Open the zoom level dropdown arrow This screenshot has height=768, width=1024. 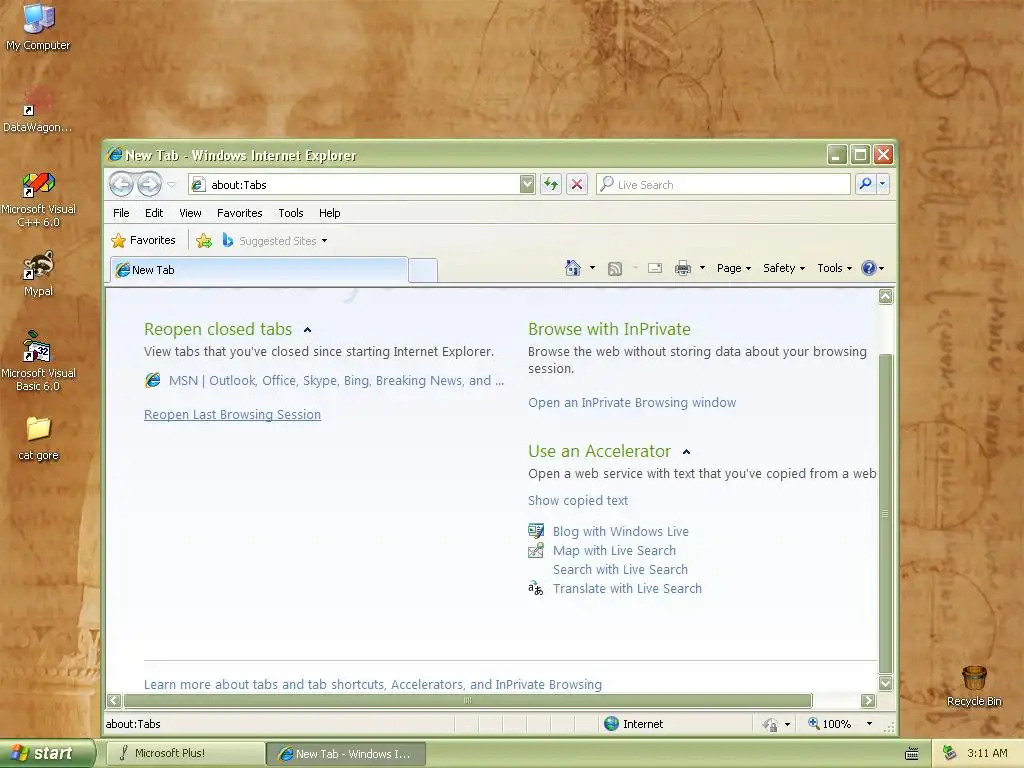(869, 724)
